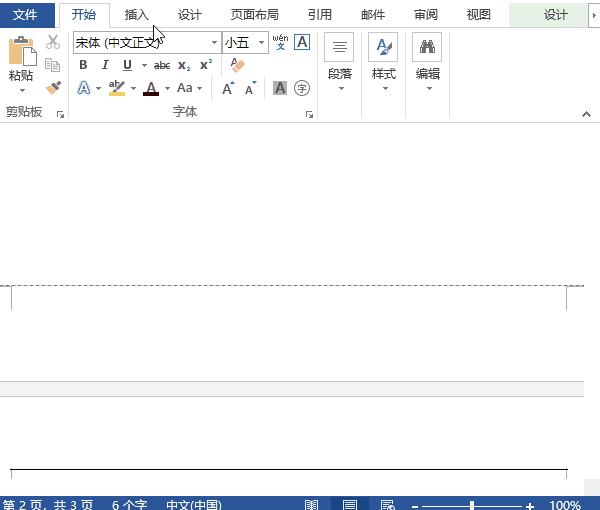Switch to the 邮件 Mailings tab

(x=373, y=15)
